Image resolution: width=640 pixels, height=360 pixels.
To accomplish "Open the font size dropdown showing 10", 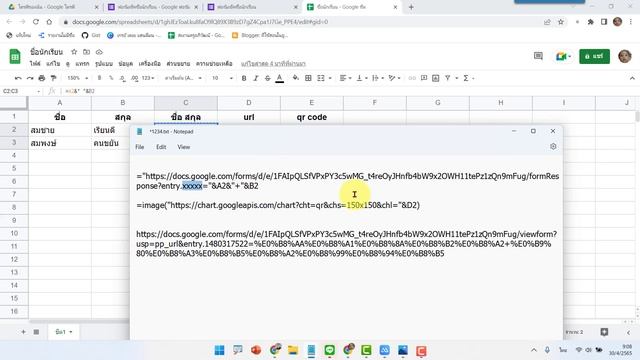I will (222, 78).
